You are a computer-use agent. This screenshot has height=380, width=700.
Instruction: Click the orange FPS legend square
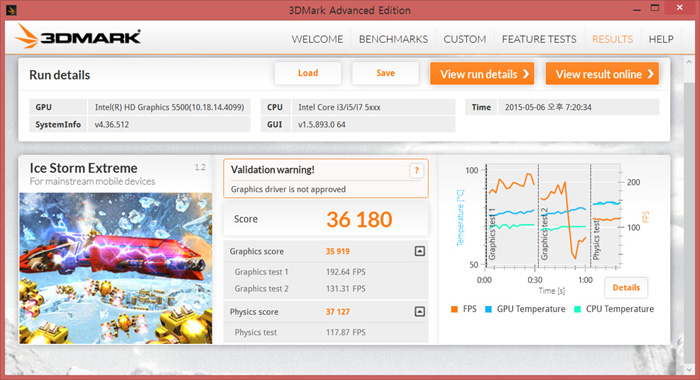click(454, 309)
